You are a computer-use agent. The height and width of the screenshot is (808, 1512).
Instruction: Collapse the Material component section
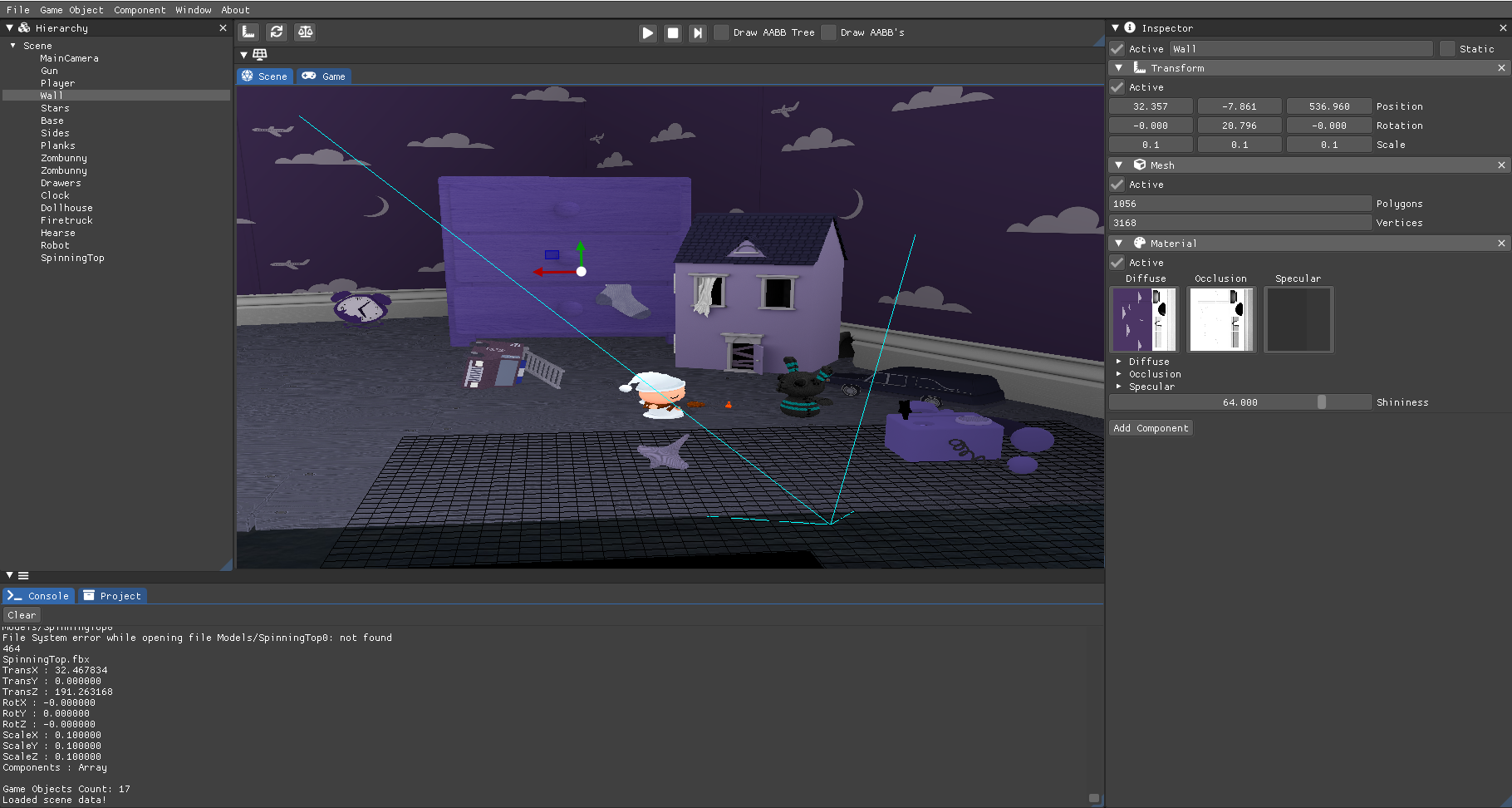(1118, 244)
